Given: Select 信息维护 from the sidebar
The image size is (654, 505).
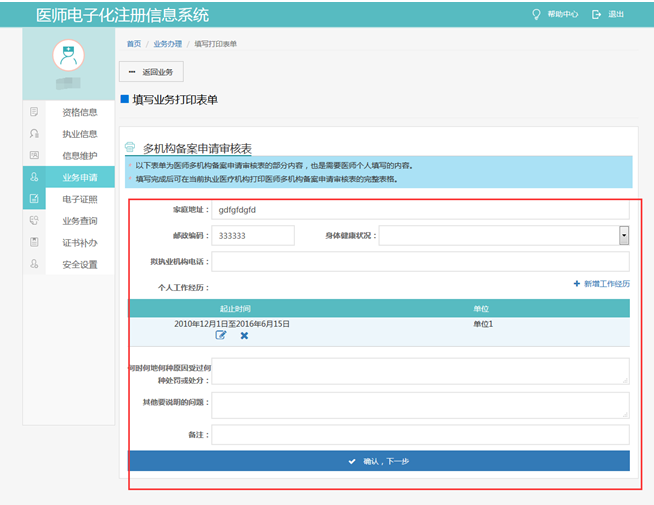Looking at the screenshot, I should coord(80,156).
